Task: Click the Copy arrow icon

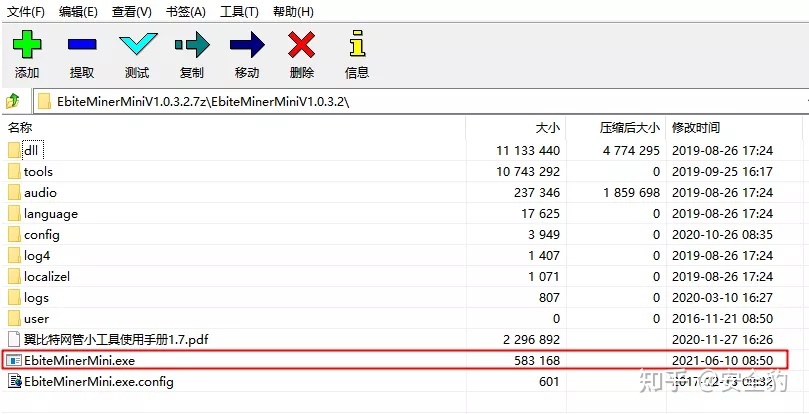Action: 192,44
